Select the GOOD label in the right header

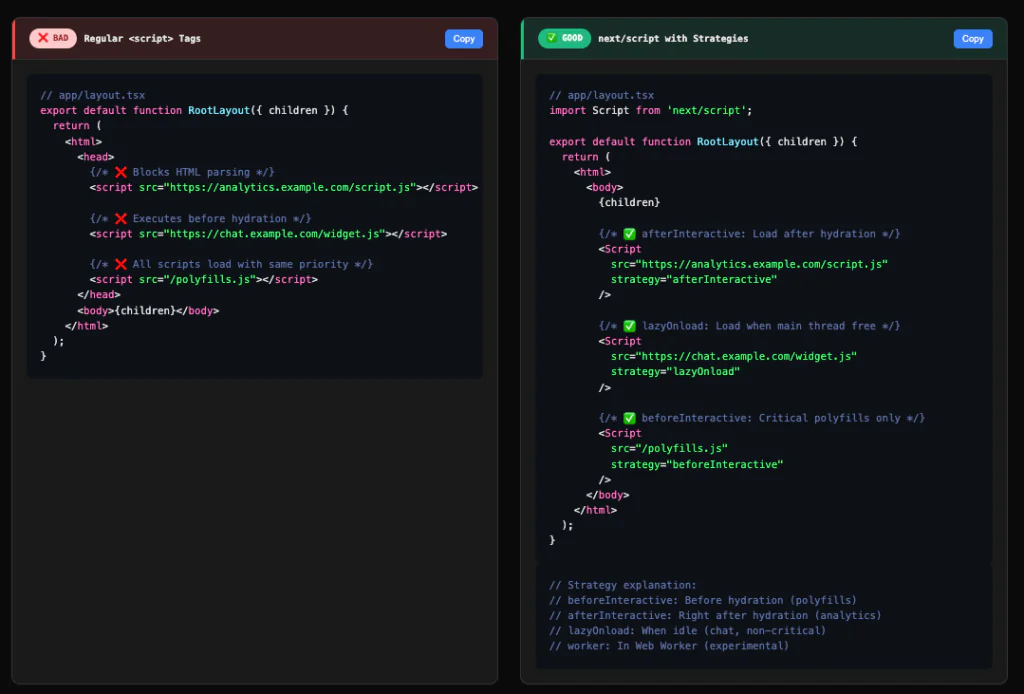(571, 38)
